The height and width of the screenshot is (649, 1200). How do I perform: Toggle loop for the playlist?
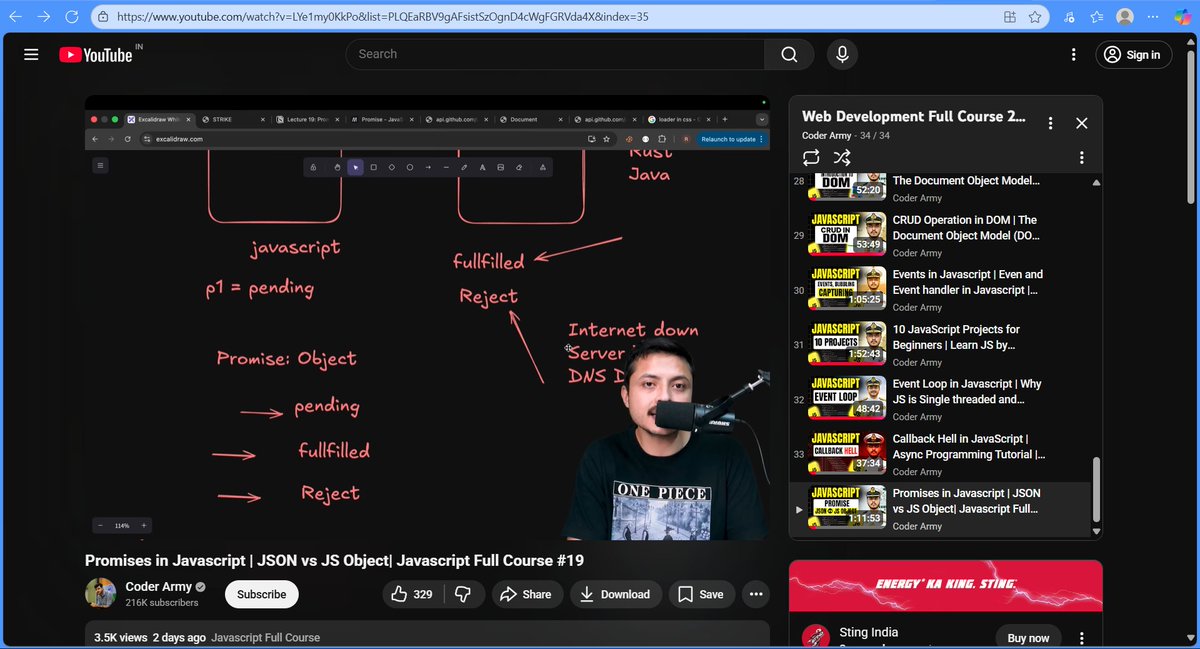[x=812, y=157]
